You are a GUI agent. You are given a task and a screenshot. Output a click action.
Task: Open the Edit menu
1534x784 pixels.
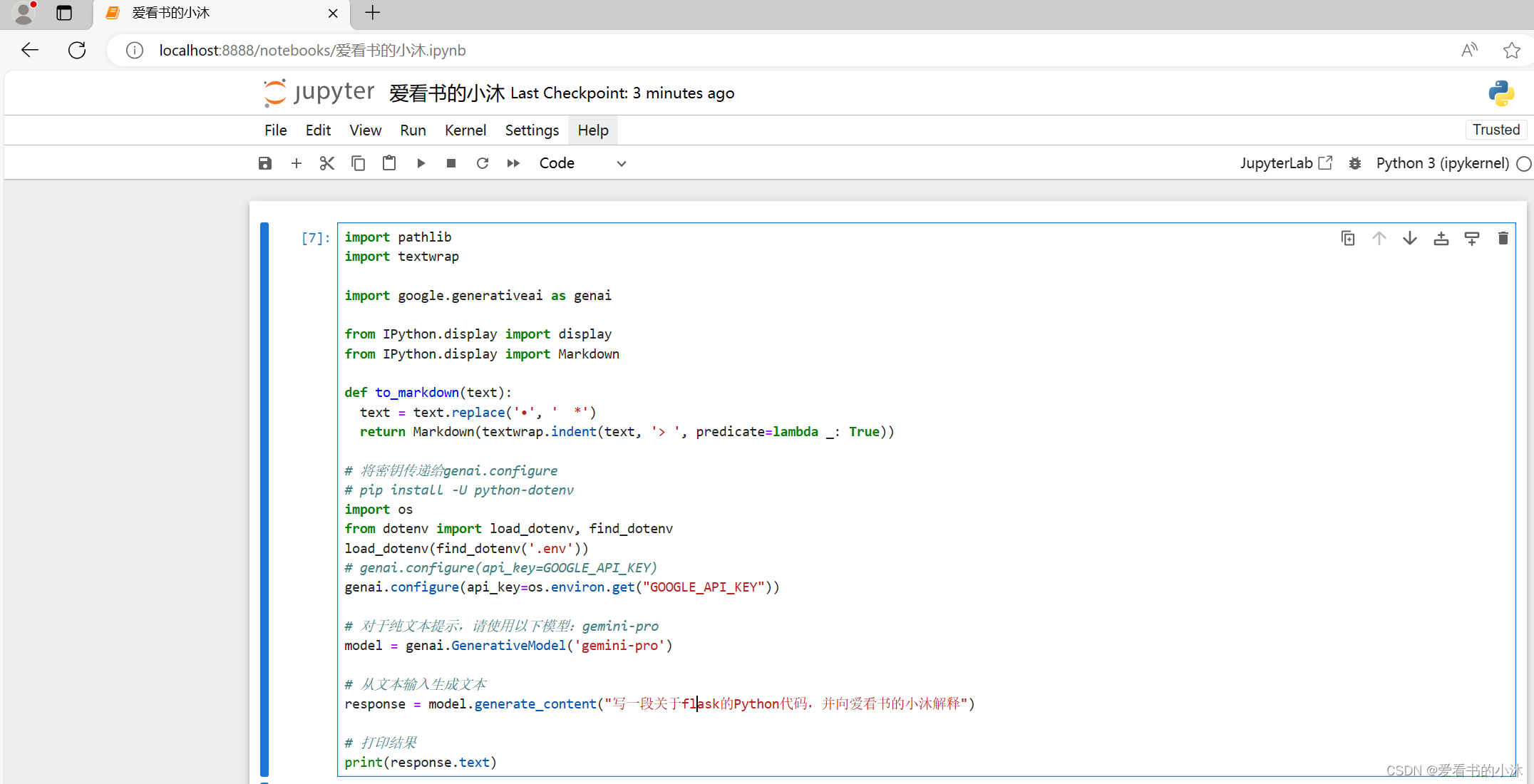point(318,130)
